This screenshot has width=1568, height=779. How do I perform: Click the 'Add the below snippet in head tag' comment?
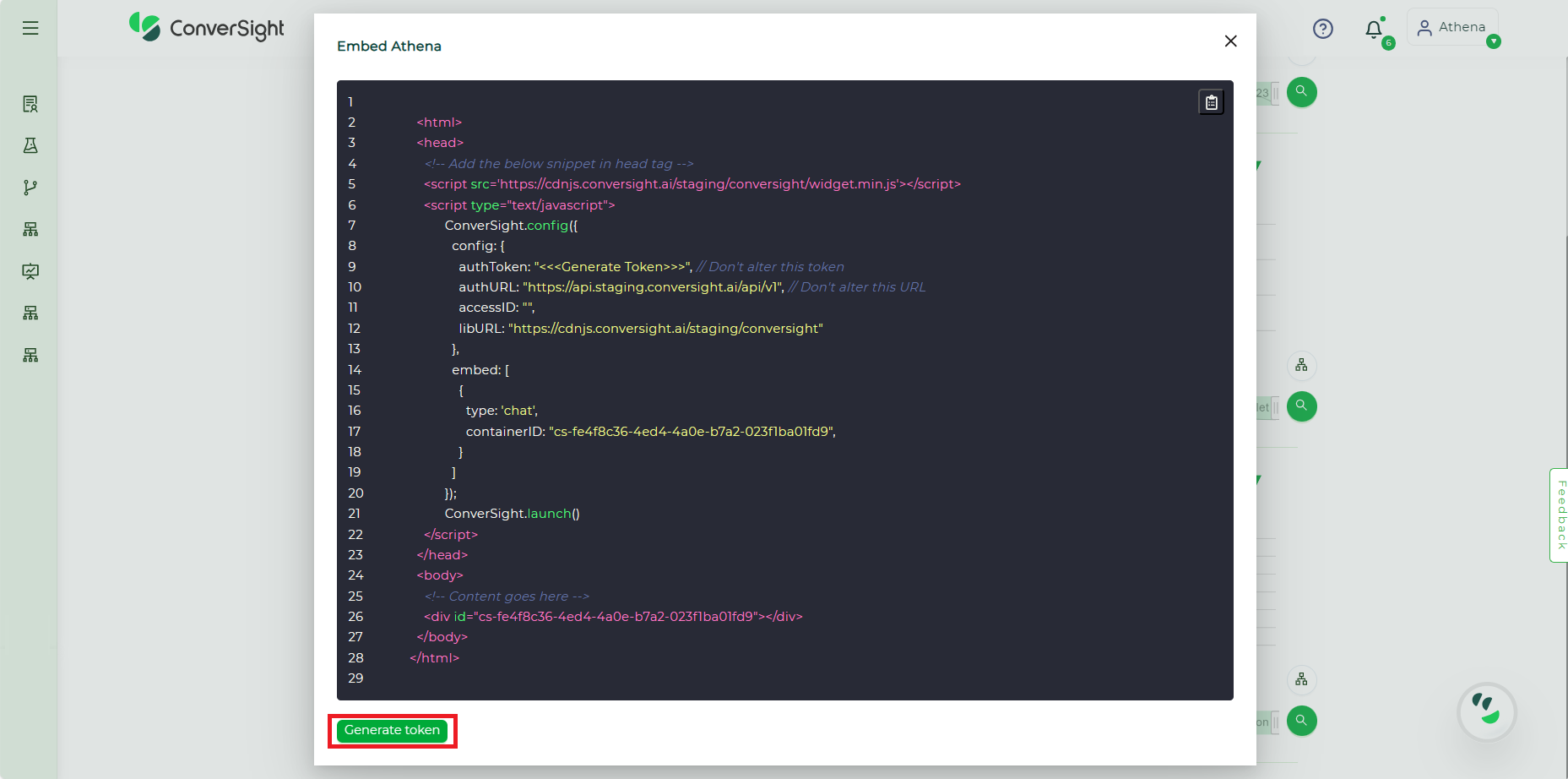pyautogui.click(x=559, y=164)
